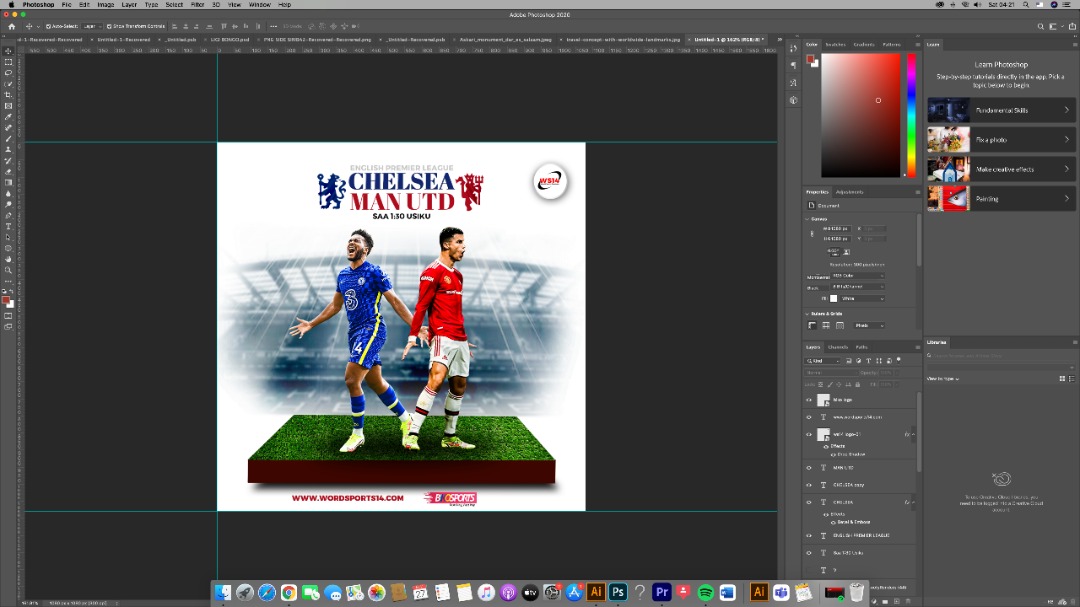Image resolution: width=1080 pixels, height=607 pixels.
Task: Click the rulers icon under Rulers & Grids
Action: click(812, 325)
